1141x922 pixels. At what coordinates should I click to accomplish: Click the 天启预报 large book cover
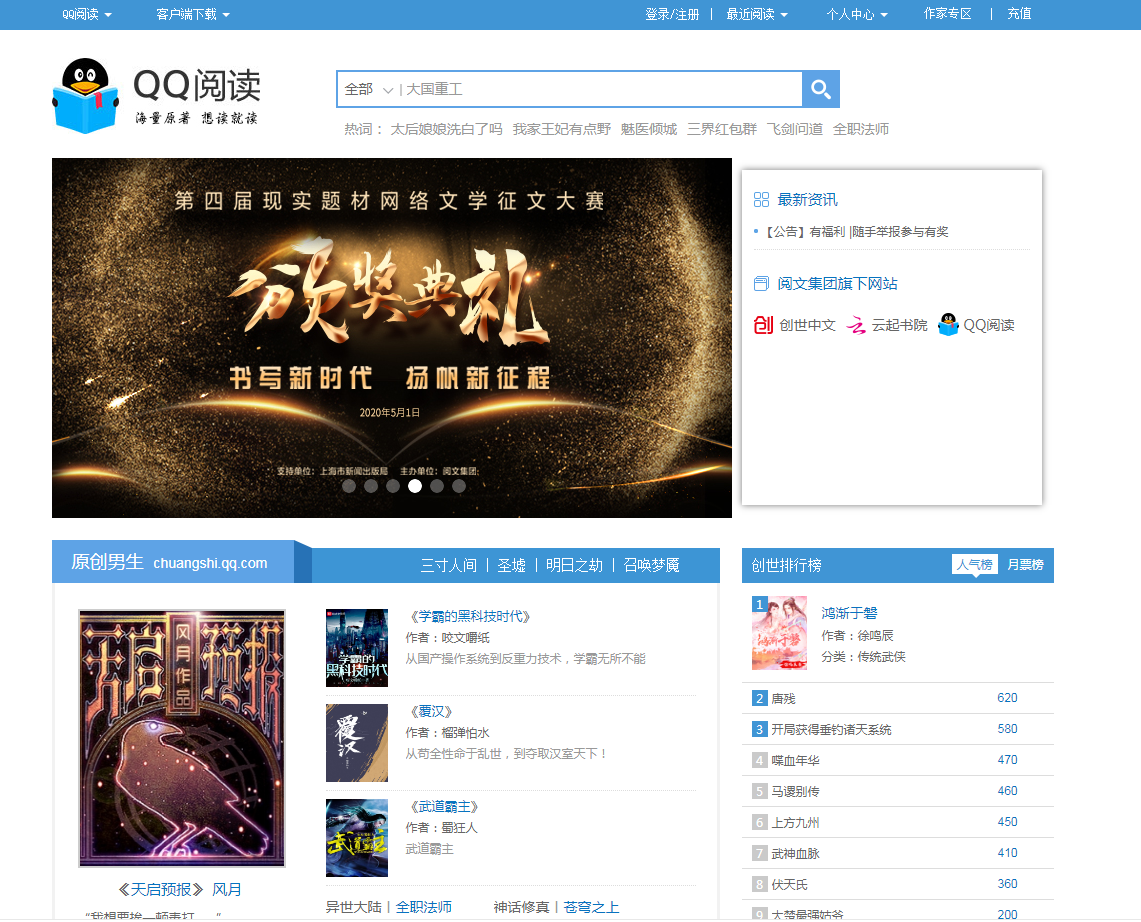coord(182,738)
